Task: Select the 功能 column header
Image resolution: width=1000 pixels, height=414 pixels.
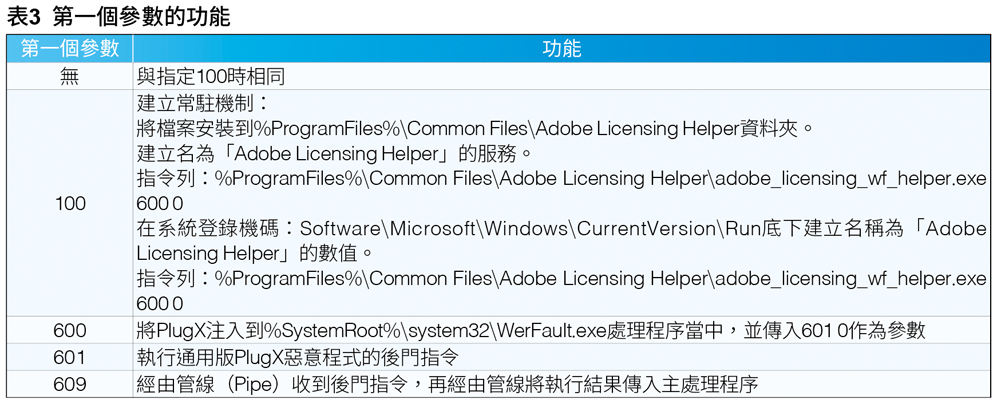Action: (561, 49)
